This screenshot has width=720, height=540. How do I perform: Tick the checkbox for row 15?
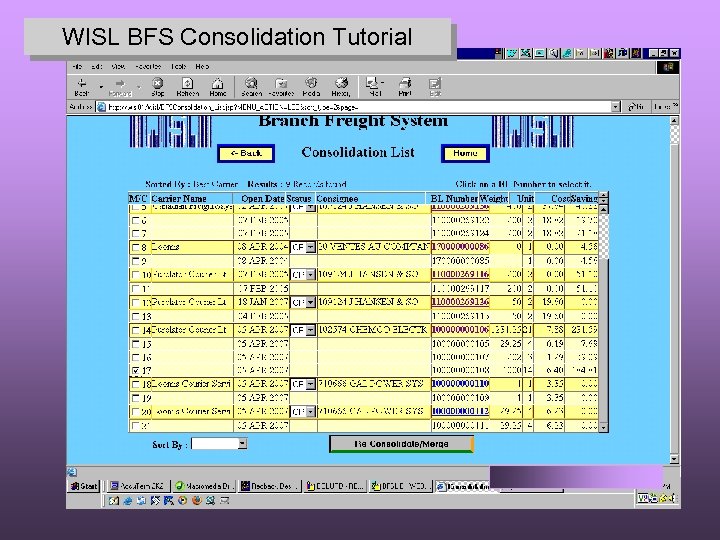point(135,344)
